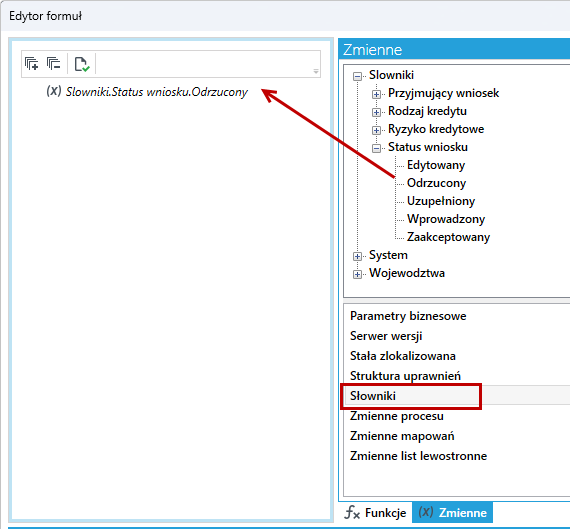The image size is (570, 529).
Task: Select the Zaakceptowany tree item
Action: click(448, 237)
